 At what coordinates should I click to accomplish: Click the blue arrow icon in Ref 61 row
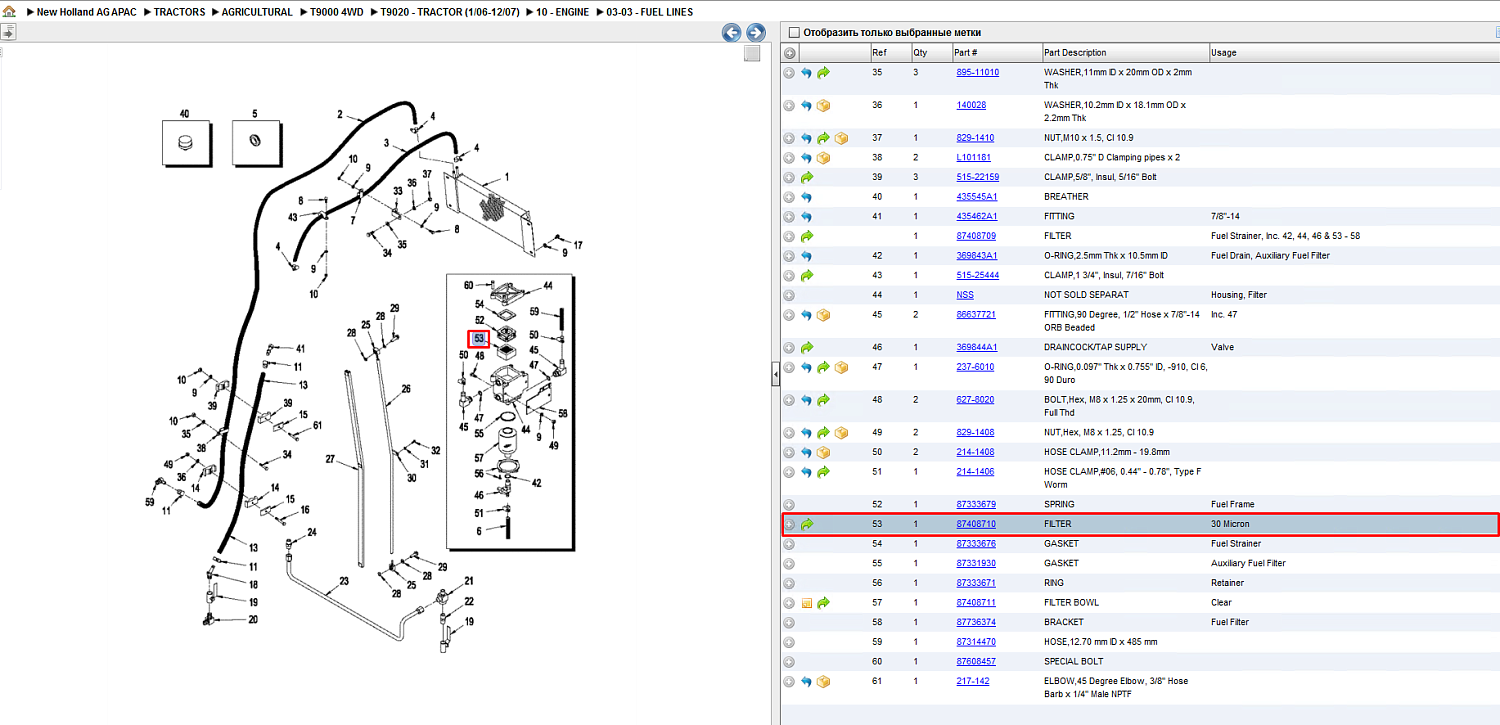[806, 682]
